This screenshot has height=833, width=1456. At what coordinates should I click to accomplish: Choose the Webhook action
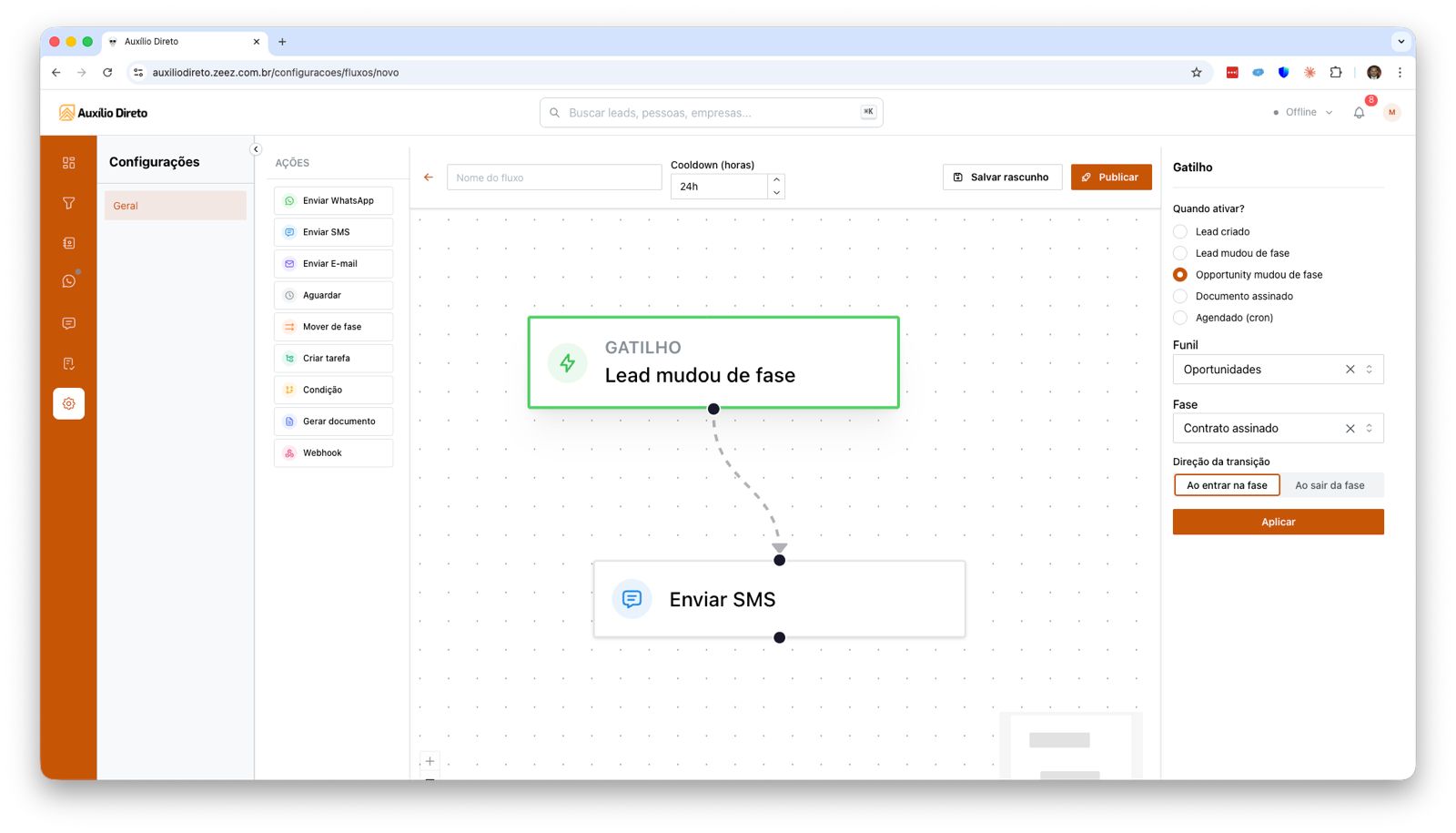point(333,452)
